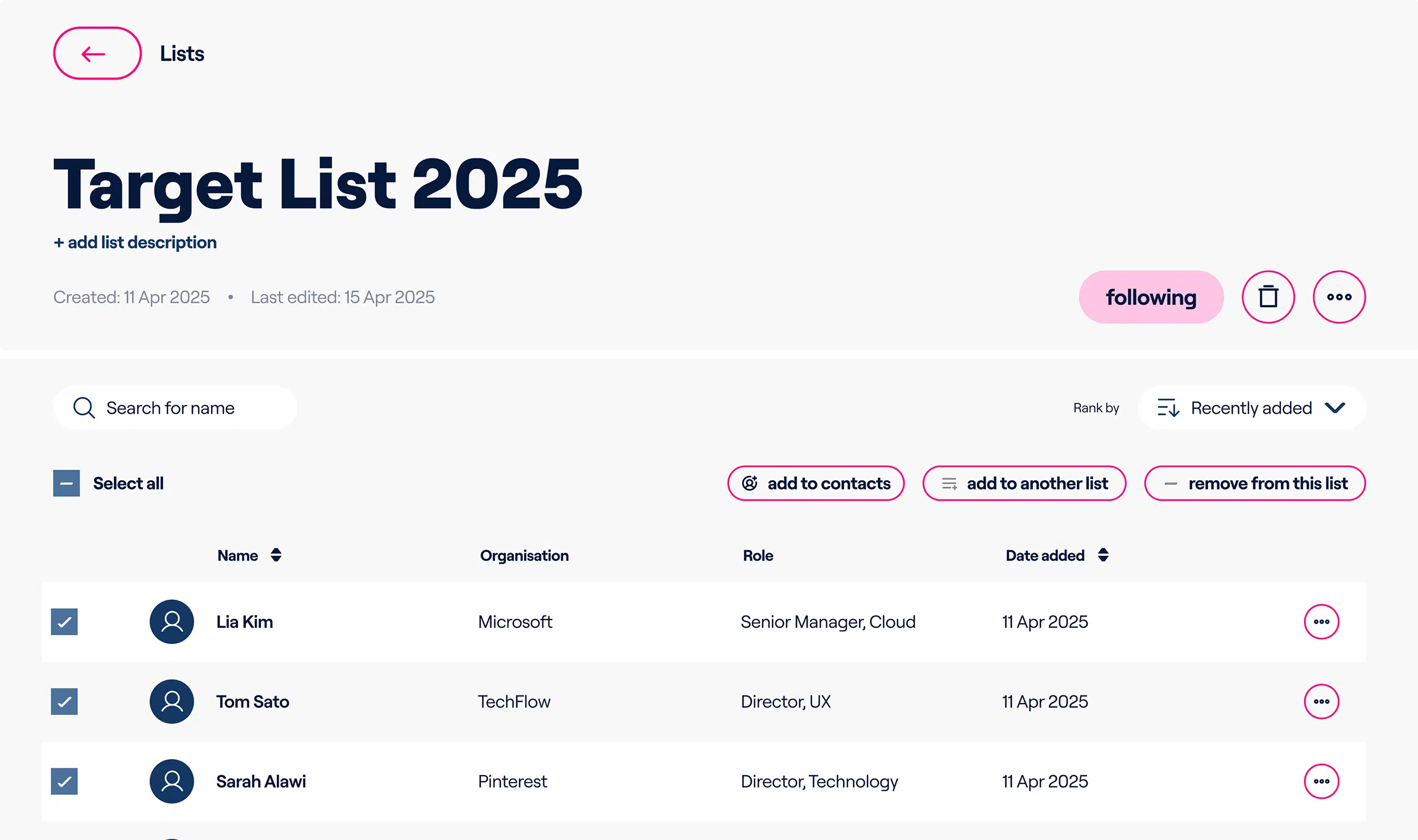Uncheck the Sarah Alawi row checkbox
This screenshot has width=1418, height=840.
(64, 781)
